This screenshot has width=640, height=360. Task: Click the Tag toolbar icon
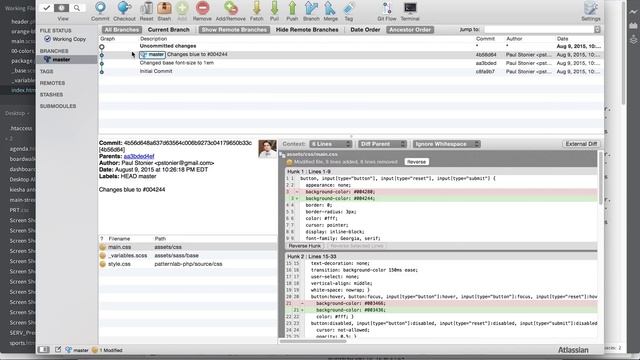click(x=348, y=11)
